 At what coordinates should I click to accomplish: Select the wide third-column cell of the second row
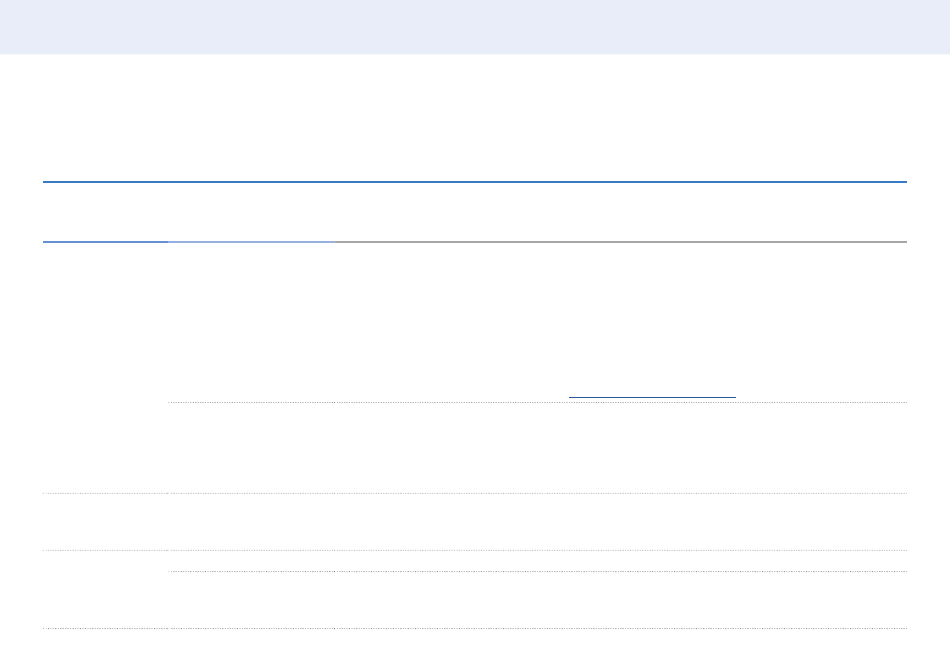tap(620, 521)
